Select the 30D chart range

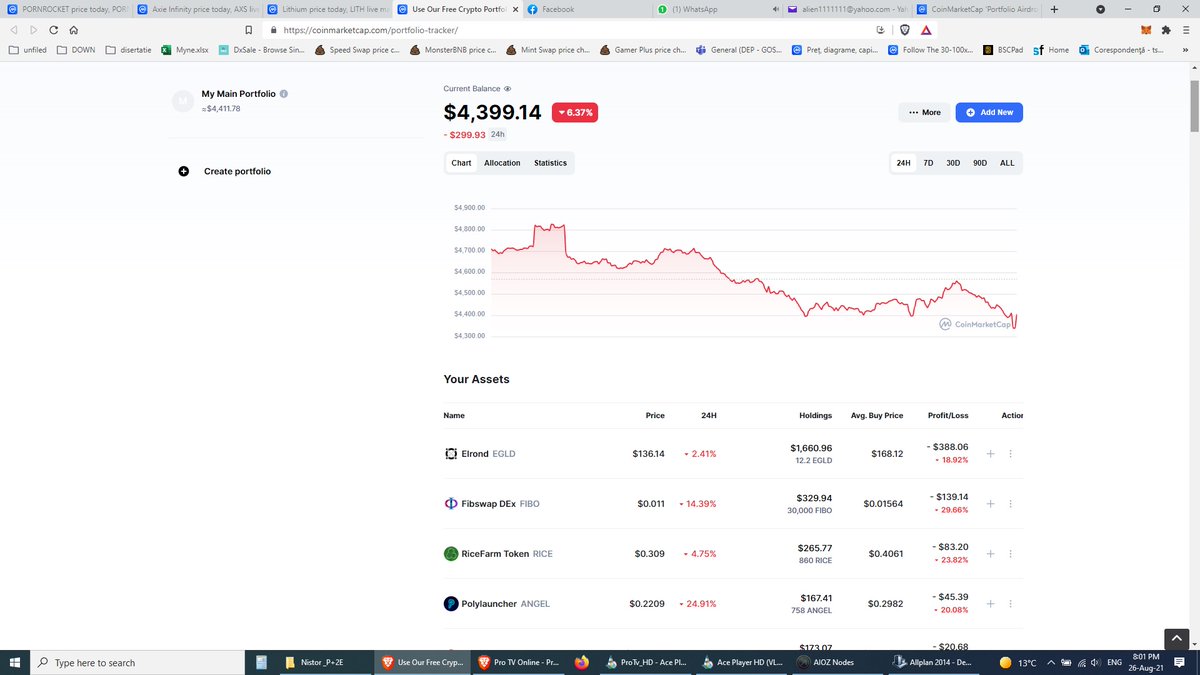(953, 163)
